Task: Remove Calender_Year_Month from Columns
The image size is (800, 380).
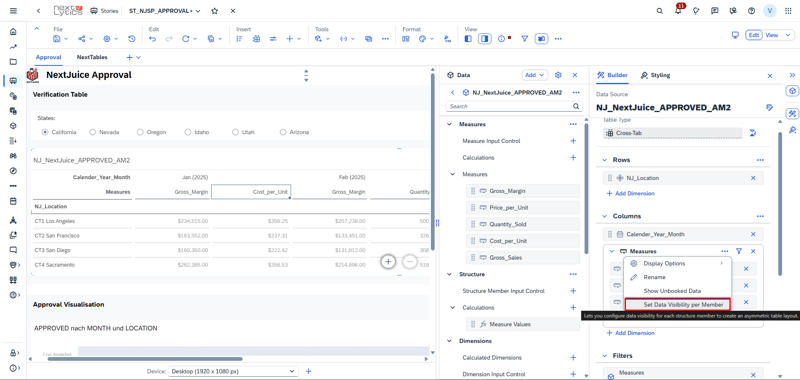Action: (x=753, y=234)
